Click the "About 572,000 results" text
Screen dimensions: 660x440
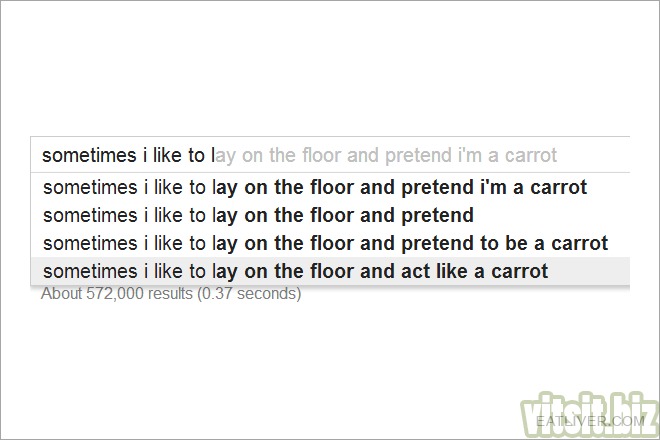[117, 293]
